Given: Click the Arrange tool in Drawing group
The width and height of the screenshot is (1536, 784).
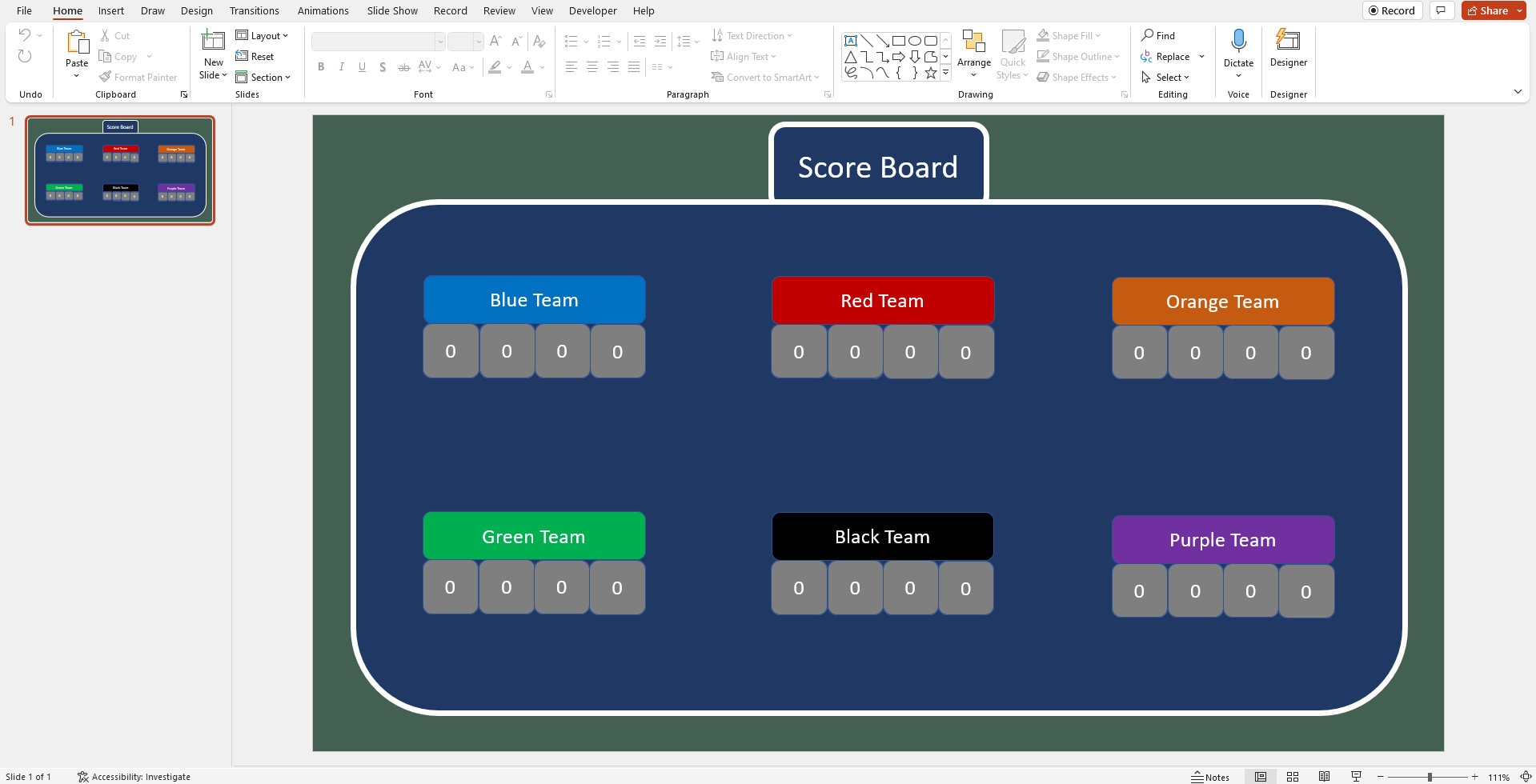Looking at the screenshot, I should (x=974, y=50).
